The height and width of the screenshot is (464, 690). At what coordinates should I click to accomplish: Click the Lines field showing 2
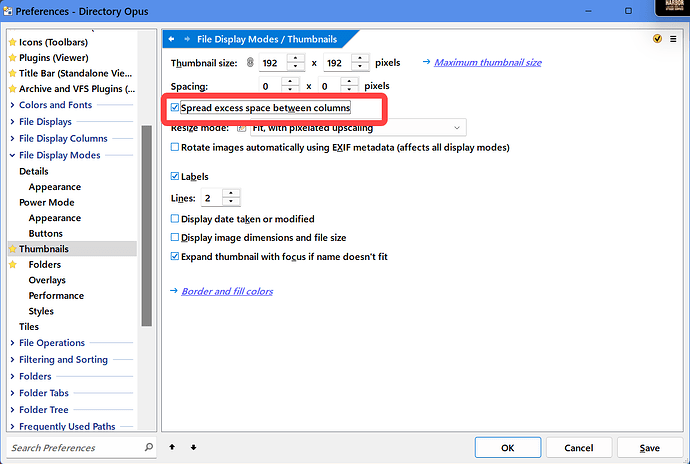click(x=212, y=198)
